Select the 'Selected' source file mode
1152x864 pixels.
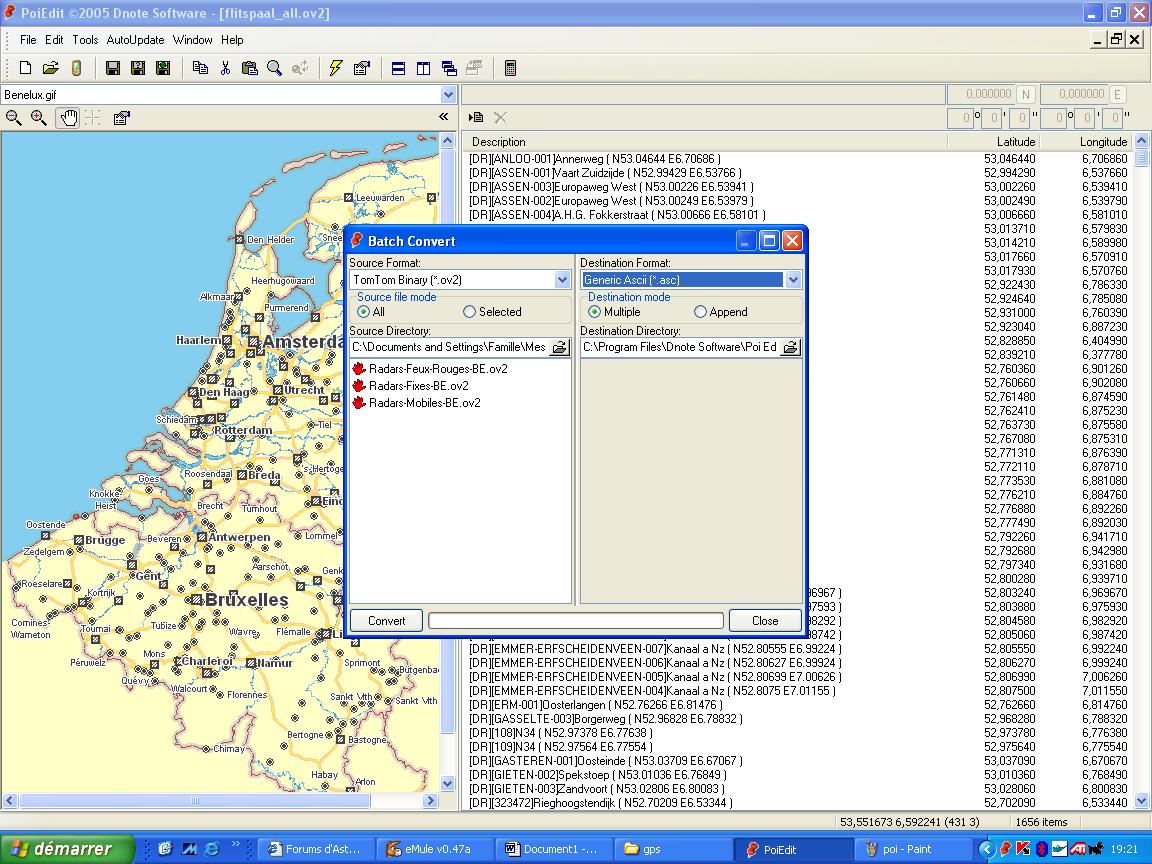point(470,312)
